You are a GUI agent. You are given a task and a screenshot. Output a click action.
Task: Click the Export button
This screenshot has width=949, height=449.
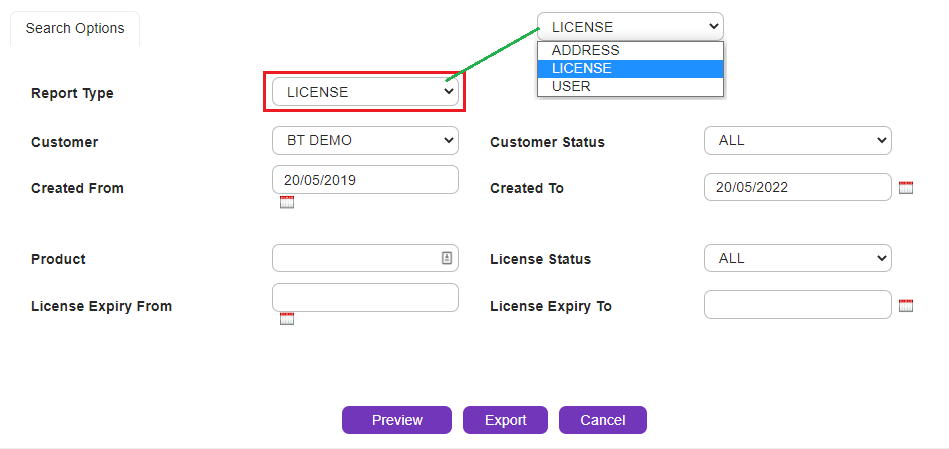pyautogui.click(x=505, y=420)
